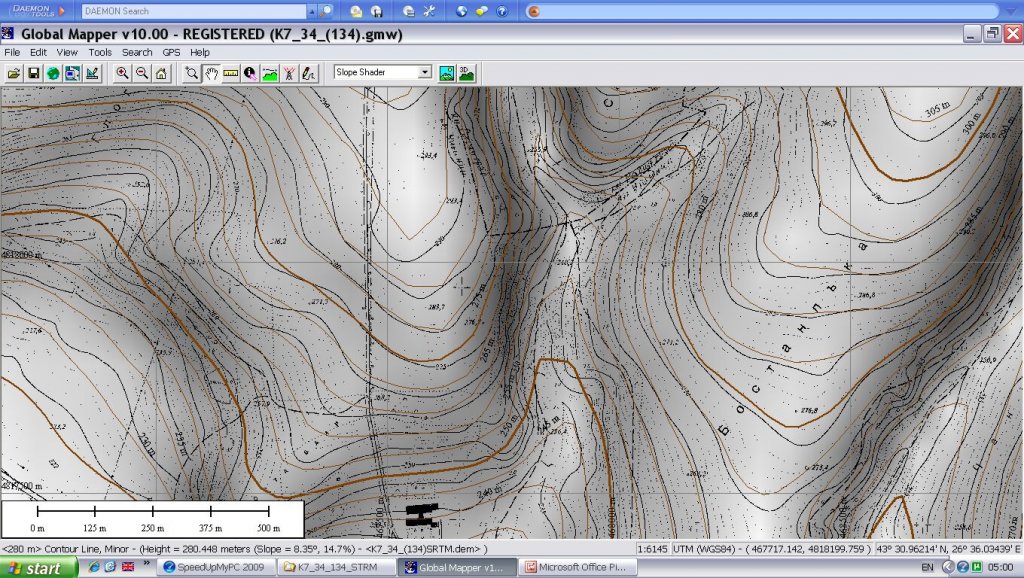The image size is (1024, 578).
Task: Save the workspace with the floppy disk icon
Action: click(x=33, y=73)
